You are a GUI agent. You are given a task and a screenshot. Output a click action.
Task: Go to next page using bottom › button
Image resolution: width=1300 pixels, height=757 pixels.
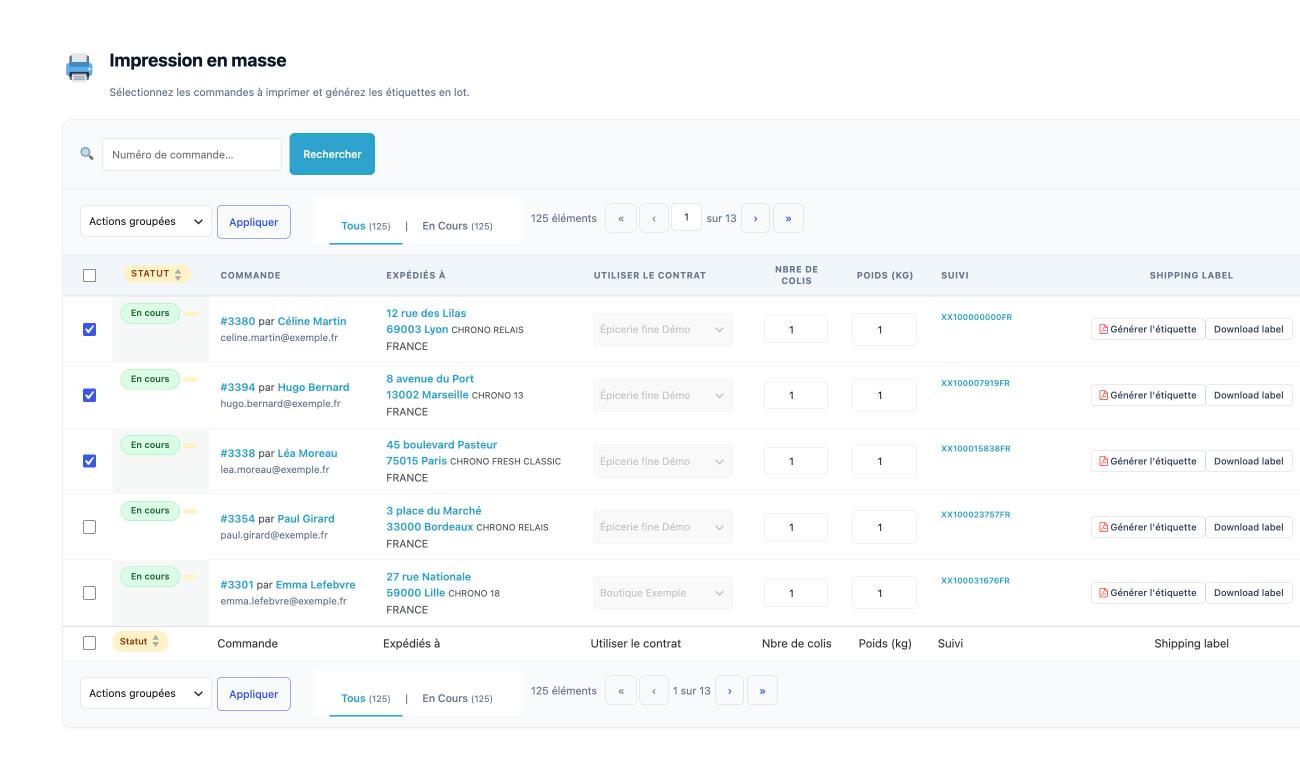tap(730, 691)
